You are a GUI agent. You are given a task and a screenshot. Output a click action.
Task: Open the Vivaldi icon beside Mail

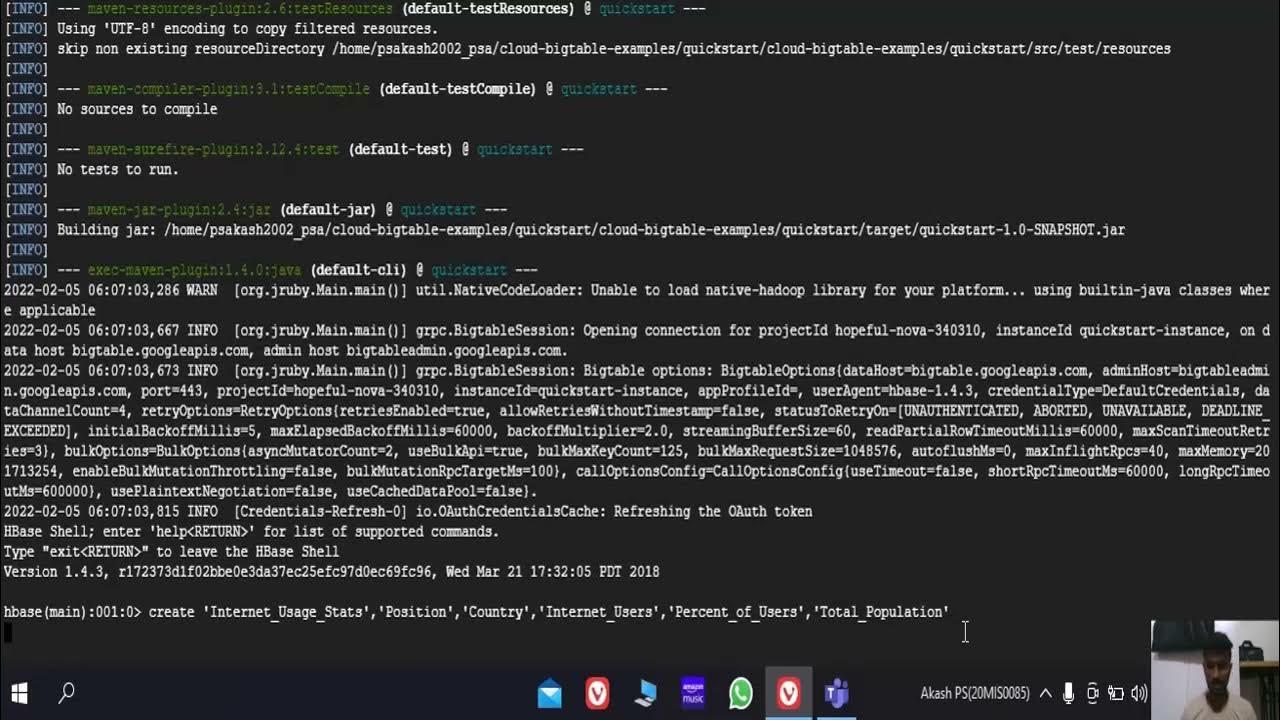pos(597,693)
